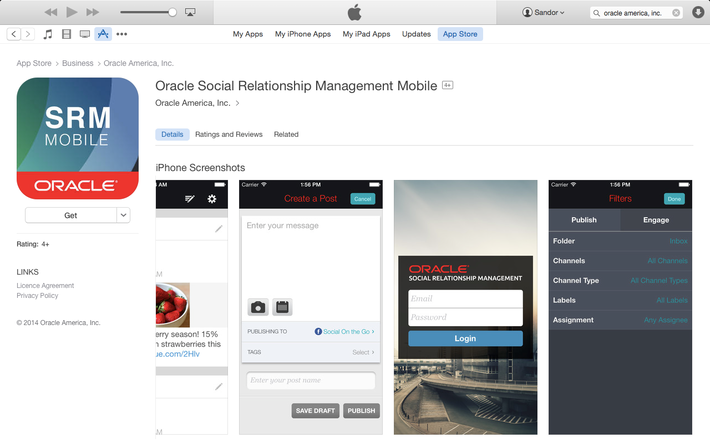Open the My iPad Apps tab
710x443 pixels.
tap(366, 34)
